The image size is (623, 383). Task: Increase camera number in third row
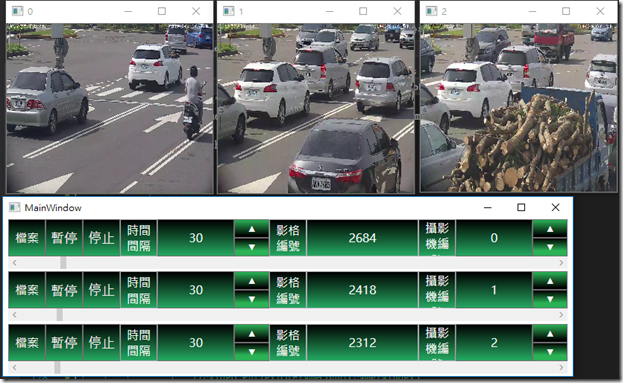coord(550,333)
